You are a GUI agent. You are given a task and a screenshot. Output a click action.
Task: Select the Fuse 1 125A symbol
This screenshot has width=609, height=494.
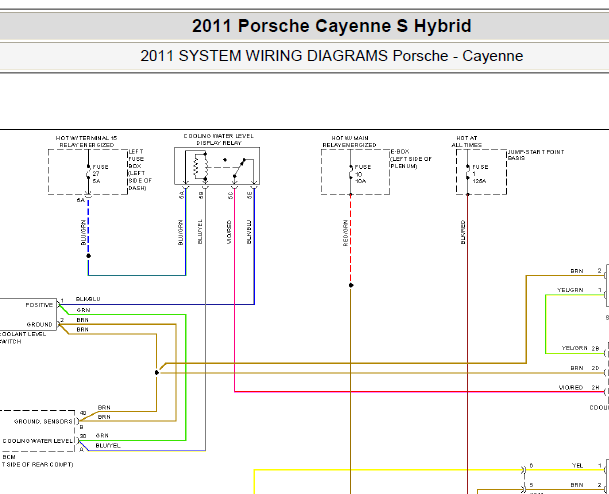point(468,172)
